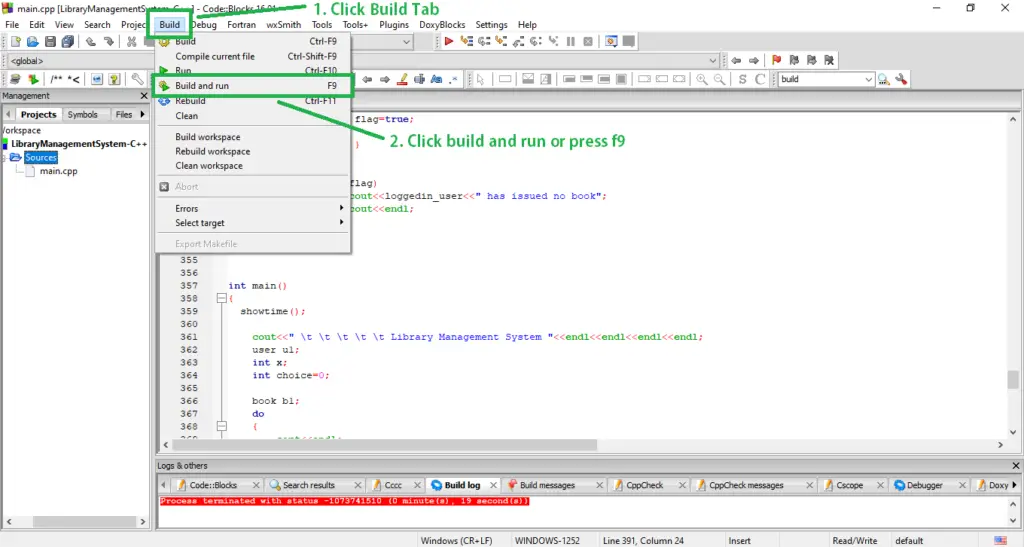Click the Run to cursor debug icon

[x=466, y=41]
